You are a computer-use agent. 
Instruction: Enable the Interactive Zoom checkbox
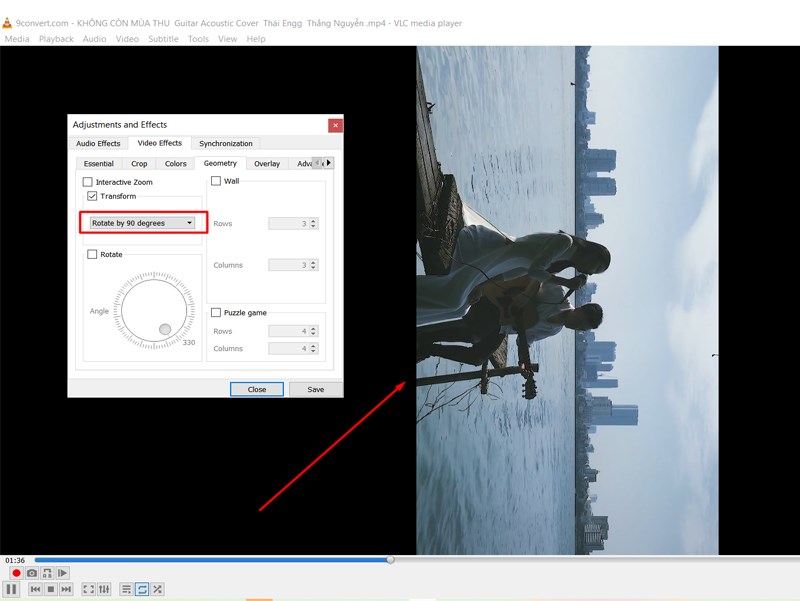click(x=86, y=182)
